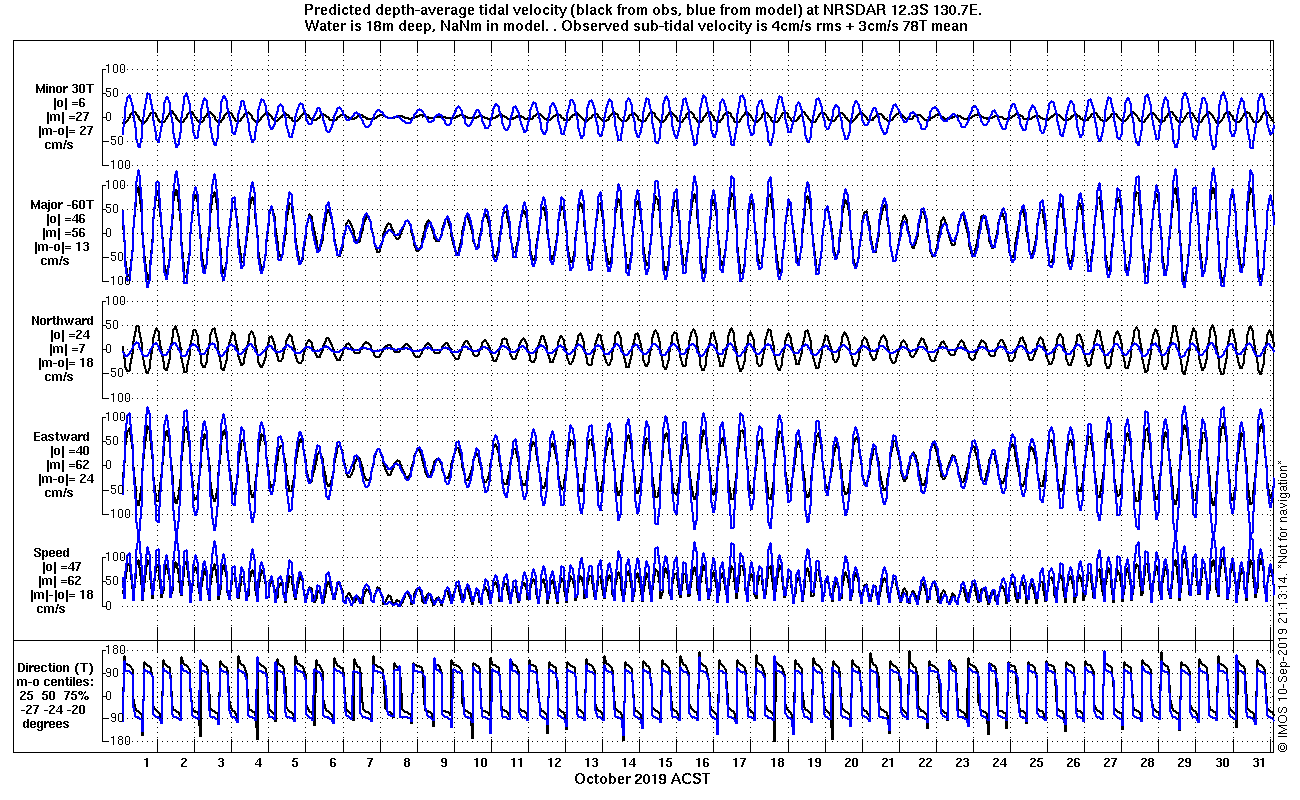Click 'm-o centiles:' label in Direction panel
Image resolution: width=1300 pixels, height=800 pixels.
pyautogui.click(x=56, y=681)
